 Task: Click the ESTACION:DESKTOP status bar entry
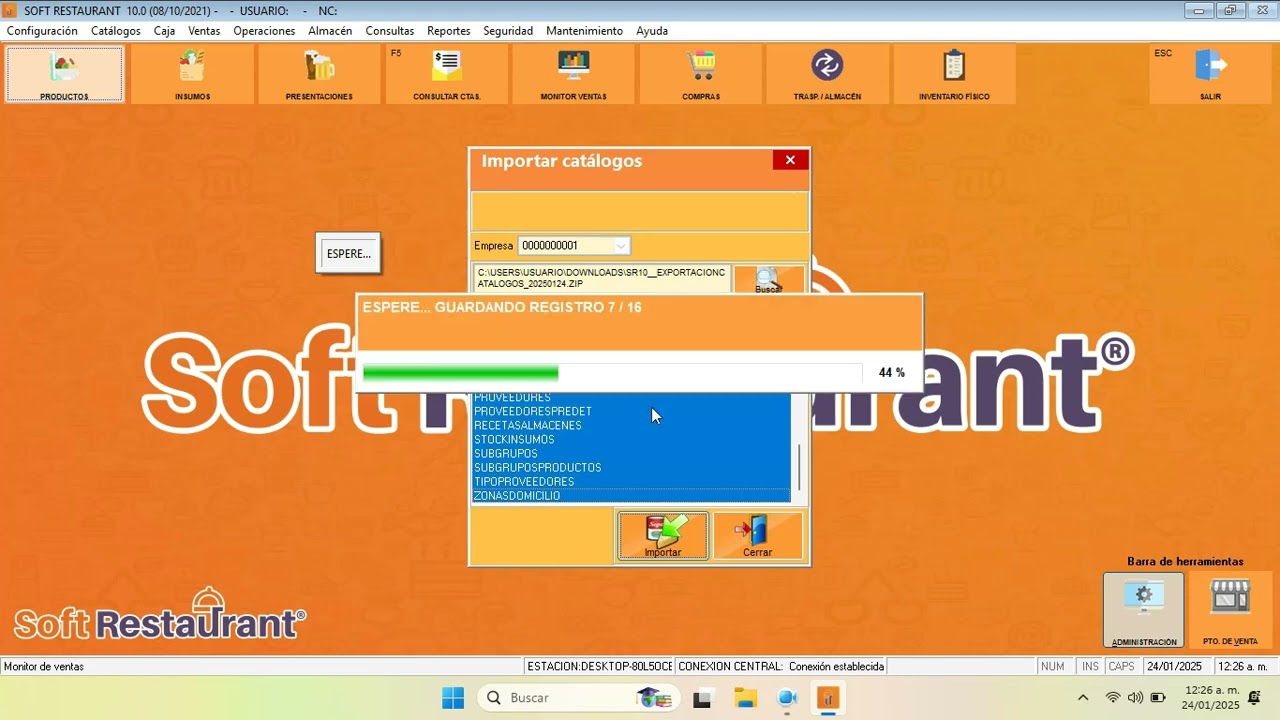click(x=599, y=666)
